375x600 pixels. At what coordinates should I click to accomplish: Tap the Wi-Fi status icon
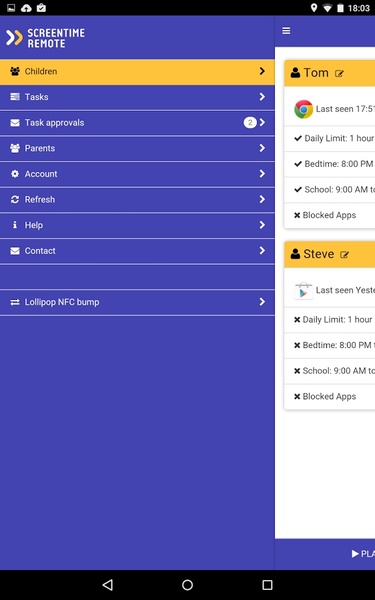pyautogui.click(x=327, y=8)
